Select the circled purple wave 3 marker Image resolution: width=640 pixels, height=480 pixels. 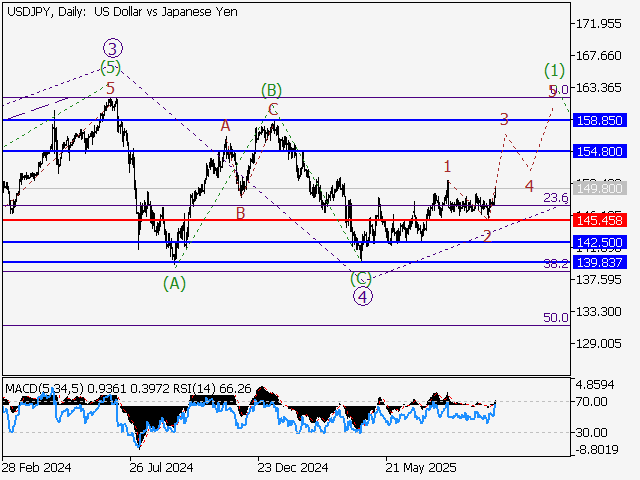[x=113, y=48]
